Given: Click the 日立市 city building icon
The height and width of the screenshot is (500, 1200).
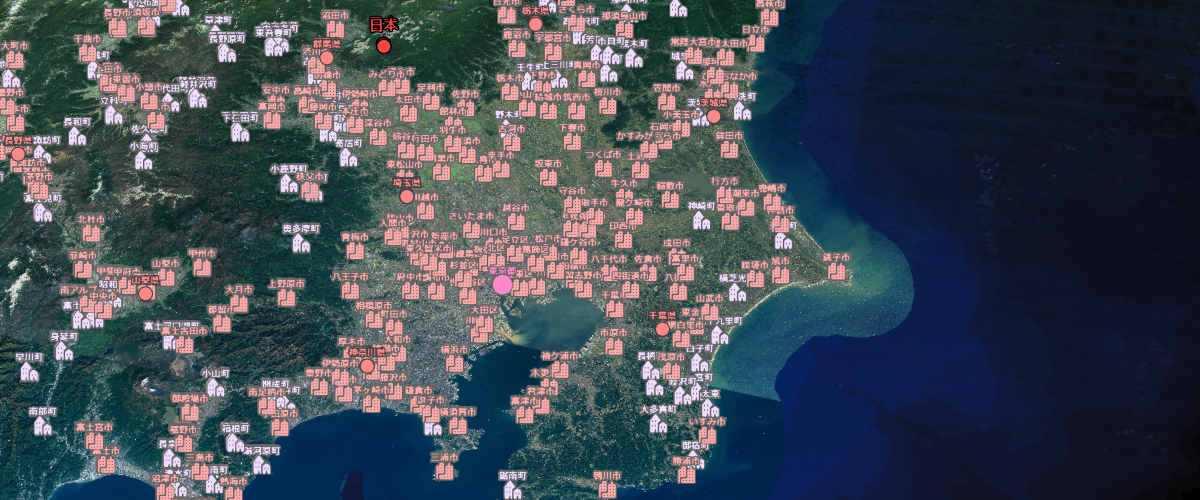Looking at the screenshot, I should point(757,46).
